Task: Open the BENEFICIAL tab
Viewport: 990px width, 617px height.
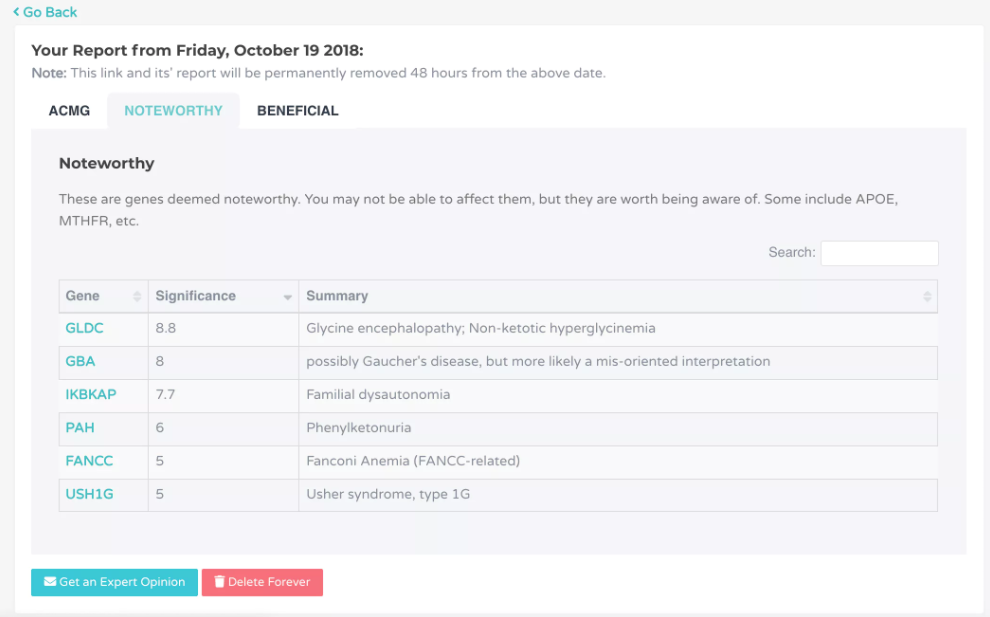Action: pos(297,111)
